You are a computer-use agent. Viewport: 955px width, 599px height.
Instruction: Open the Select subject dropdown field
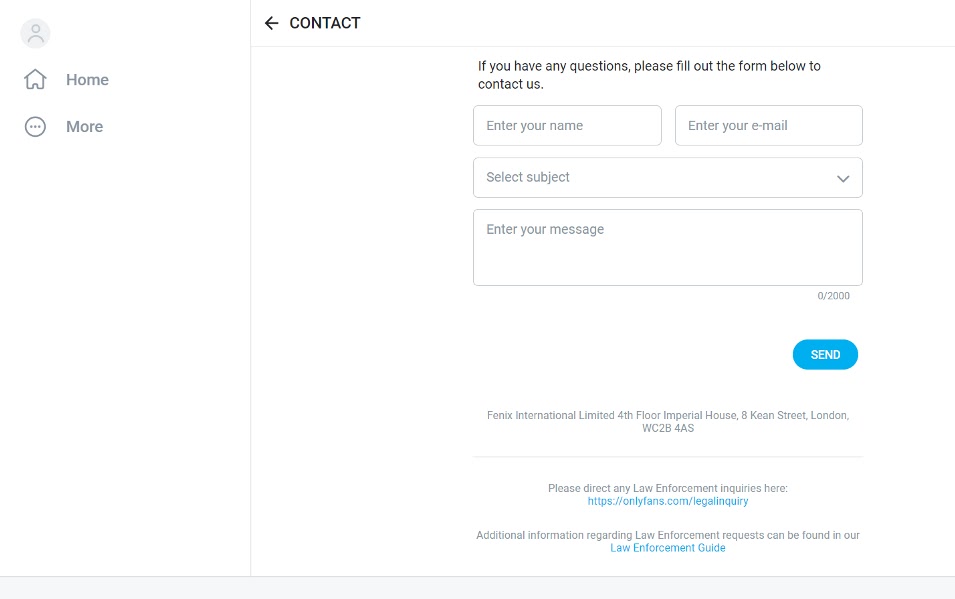[668, 177]
